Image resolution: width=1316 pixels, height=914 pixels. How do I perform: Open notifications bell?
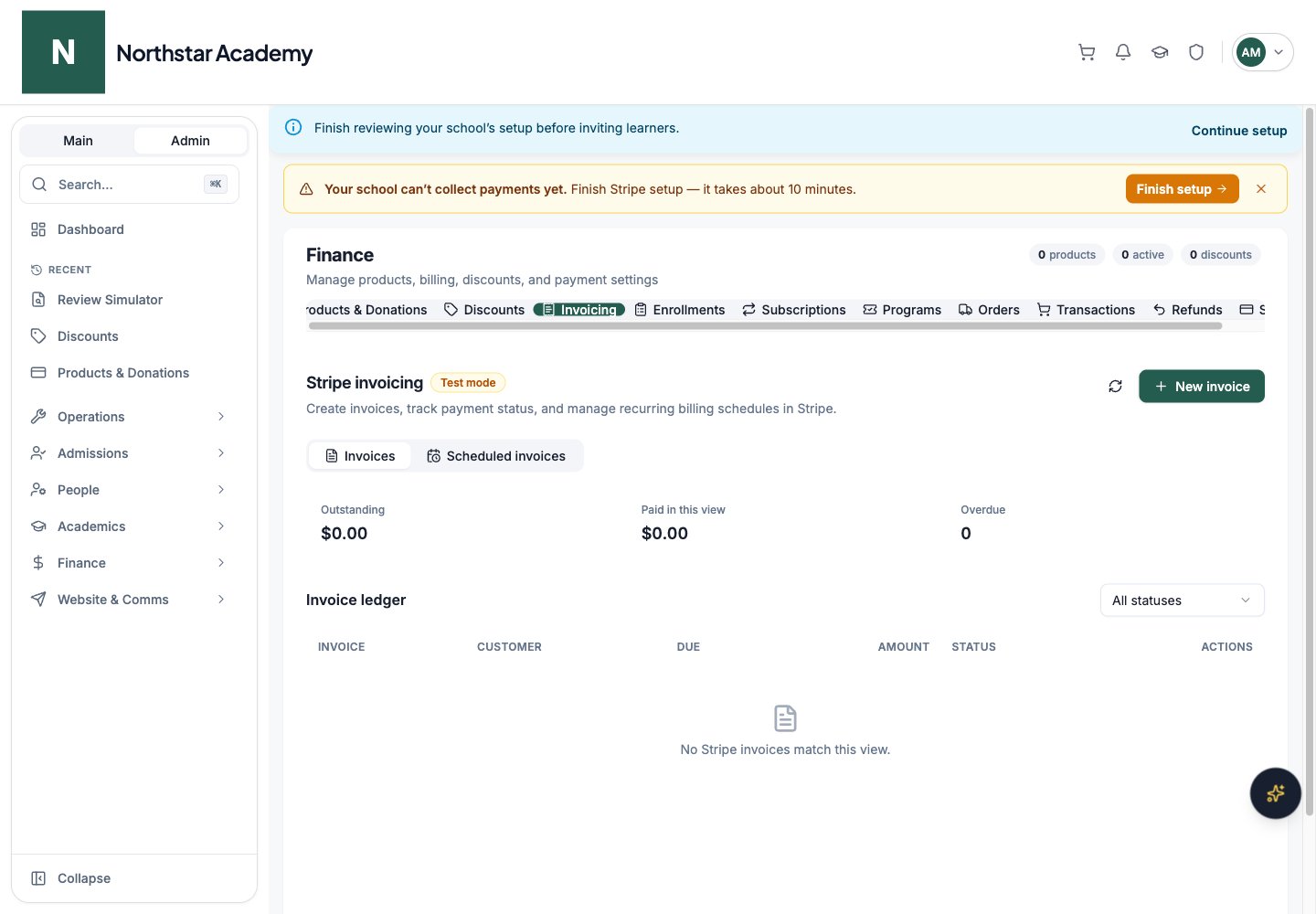(1123, 52)
